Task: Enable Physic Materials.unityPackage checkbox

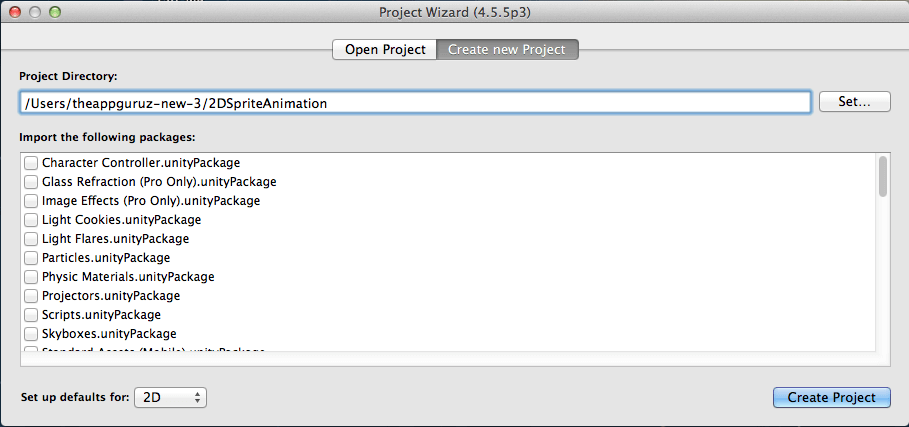Action: (31, 278)
